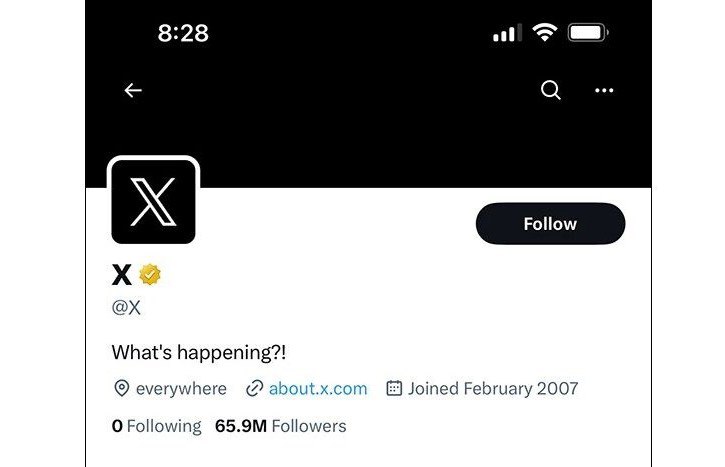Open search with the magnifier icon
This screenshot has width=725, height=467.
point(550,91)
